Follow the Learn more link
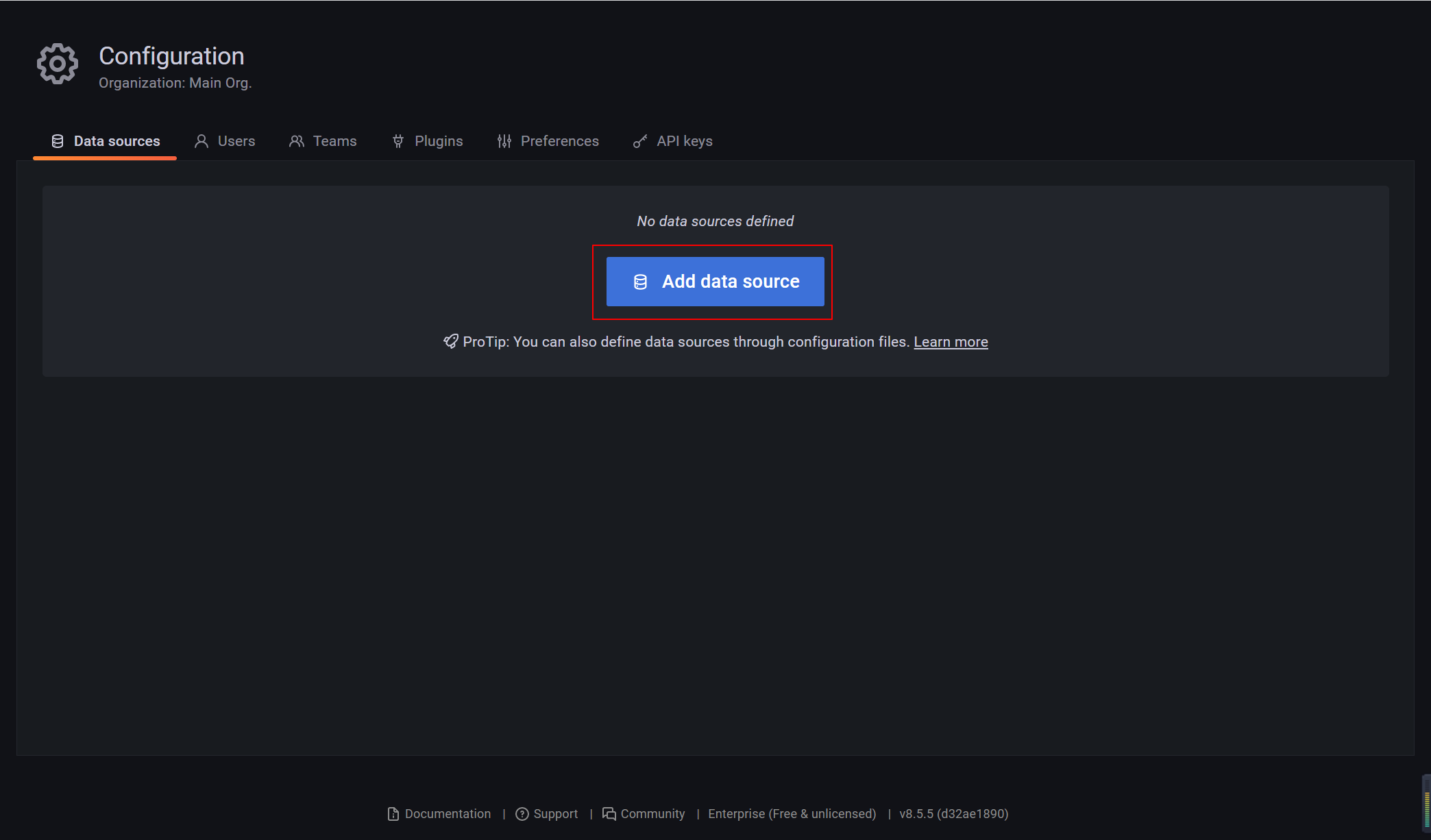 (951, 342)
